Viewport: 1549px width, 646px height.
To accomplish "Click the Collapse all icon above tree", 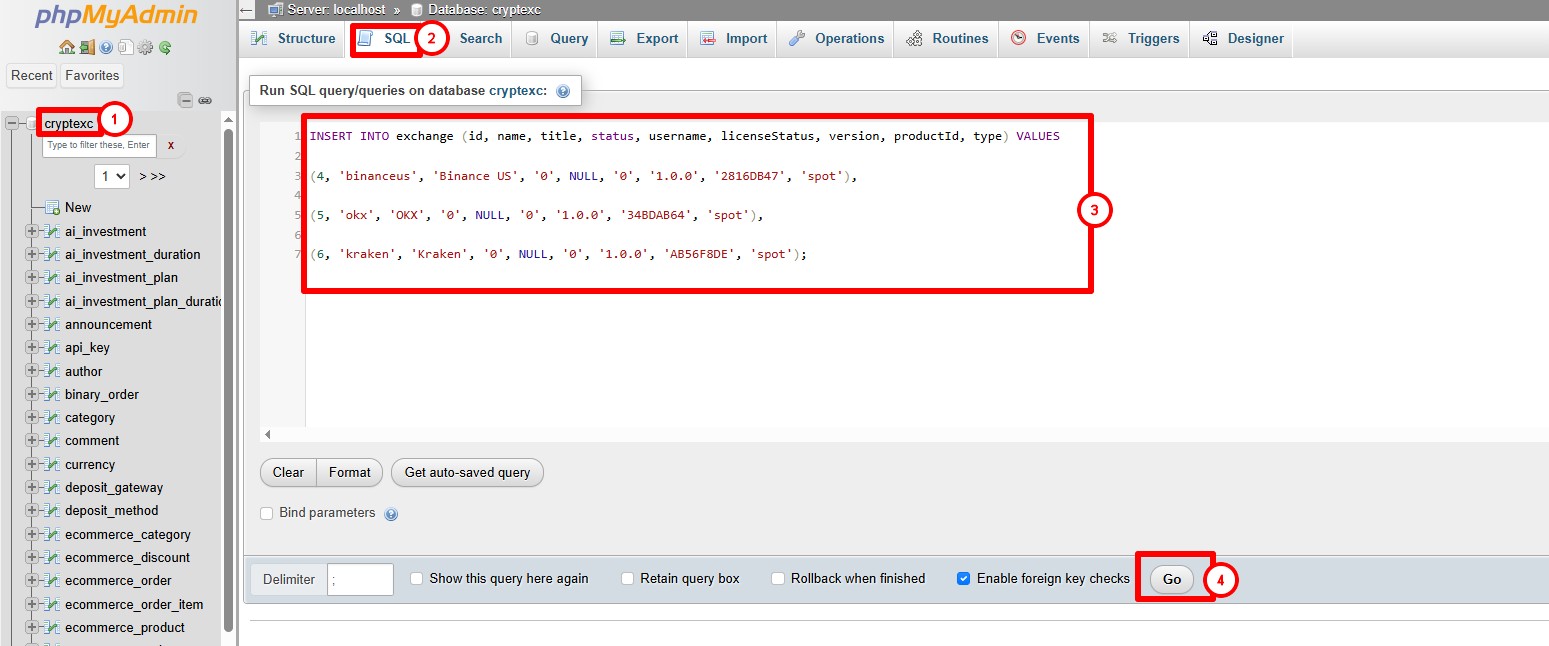I will pos(185,100).
